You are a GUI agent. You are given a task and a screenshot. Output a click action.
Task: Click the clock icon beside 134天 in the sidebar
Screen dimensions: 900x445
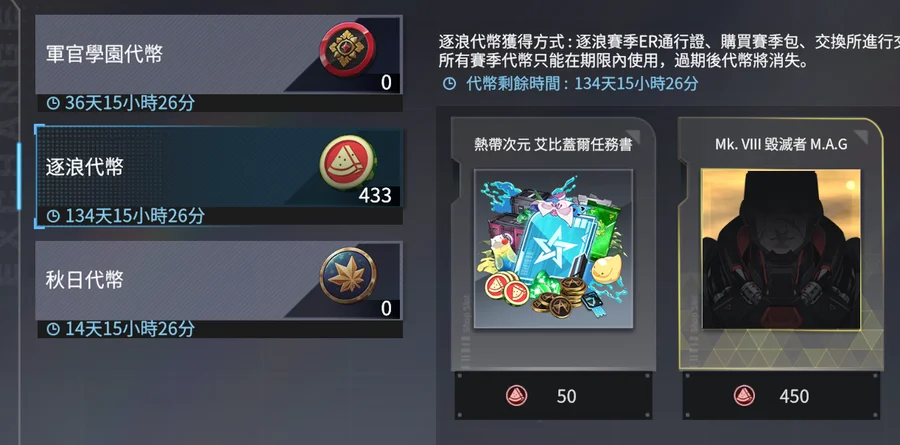pos(53,216)
